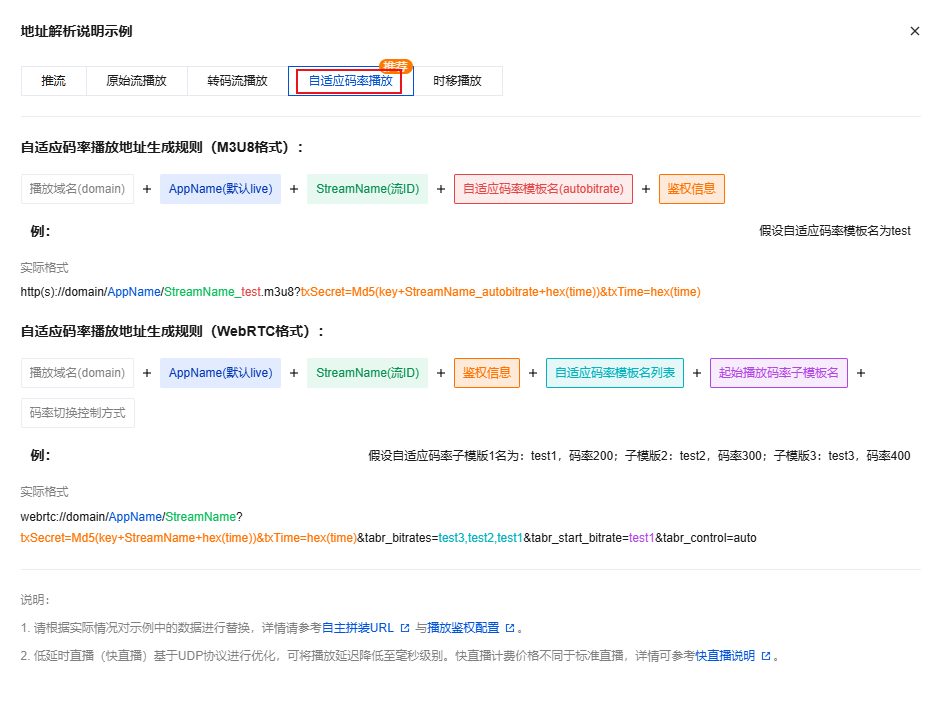This screenshot has width=942, height=717.
Task: Click external-link icon after 播放鉴权配置
Action: (x=510, y=628)
